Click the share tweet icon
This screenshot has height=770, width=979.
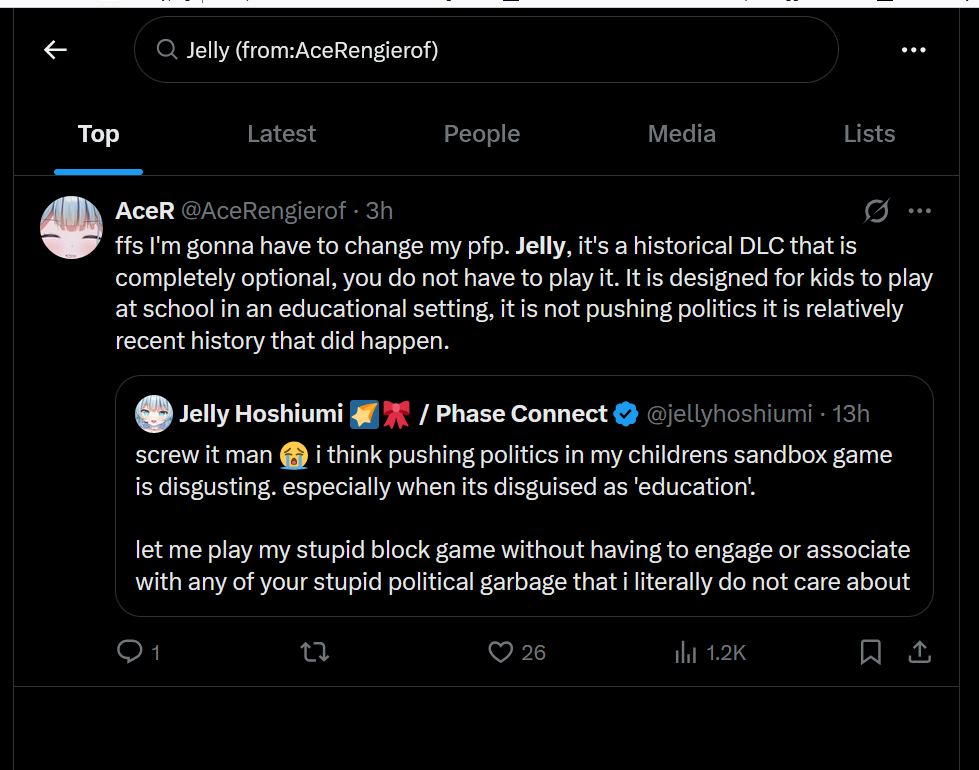[919, 652]
